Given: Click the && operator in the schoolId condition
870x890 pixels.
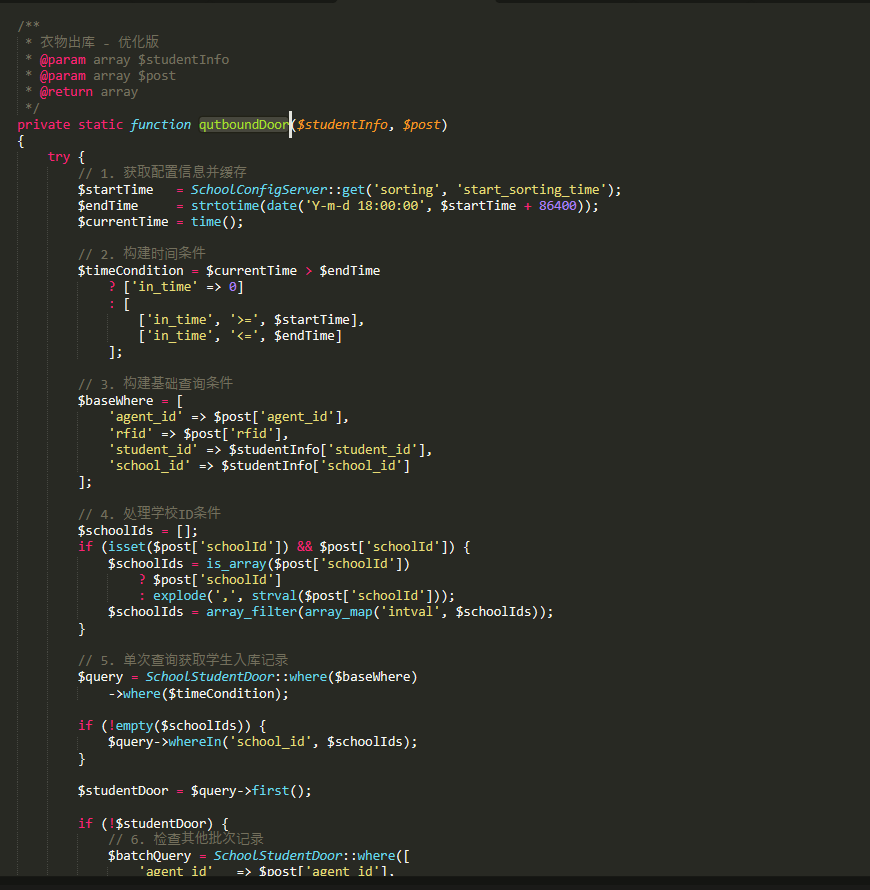Looking at the screenshot, I should (x=304, y=547).
